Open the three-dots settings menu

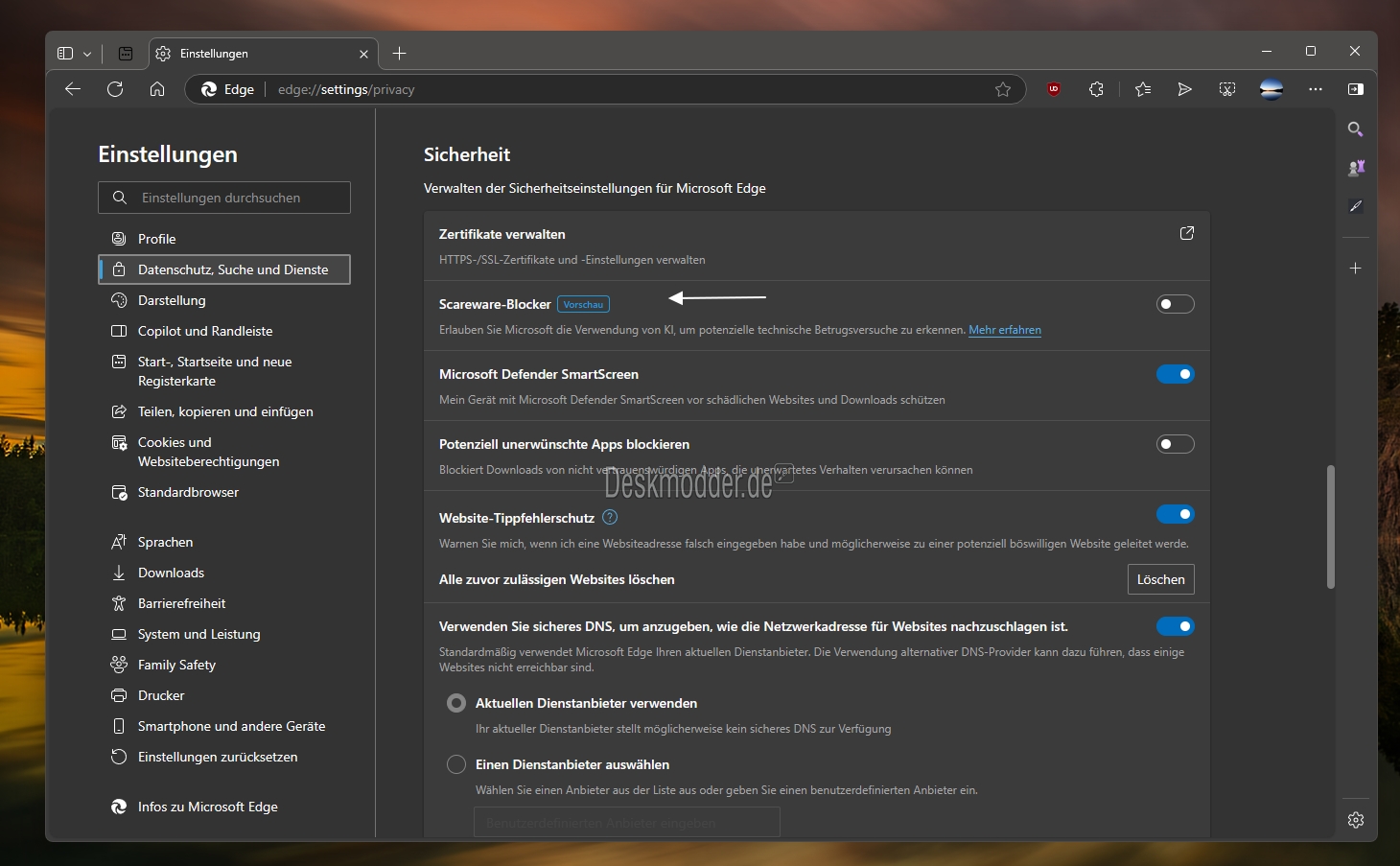coord(1316,89)
